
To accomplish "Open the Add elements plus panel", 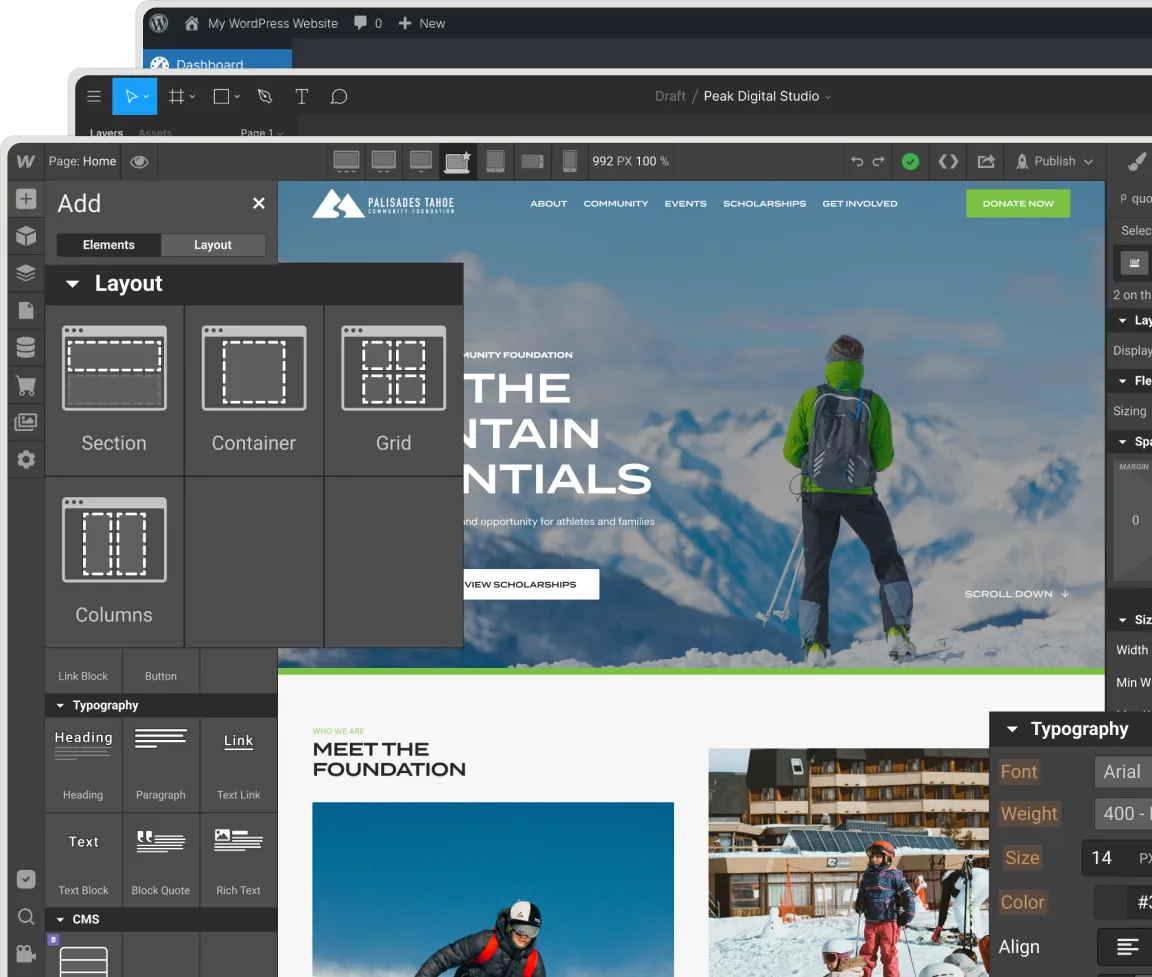I will click(x=26, y=199).
